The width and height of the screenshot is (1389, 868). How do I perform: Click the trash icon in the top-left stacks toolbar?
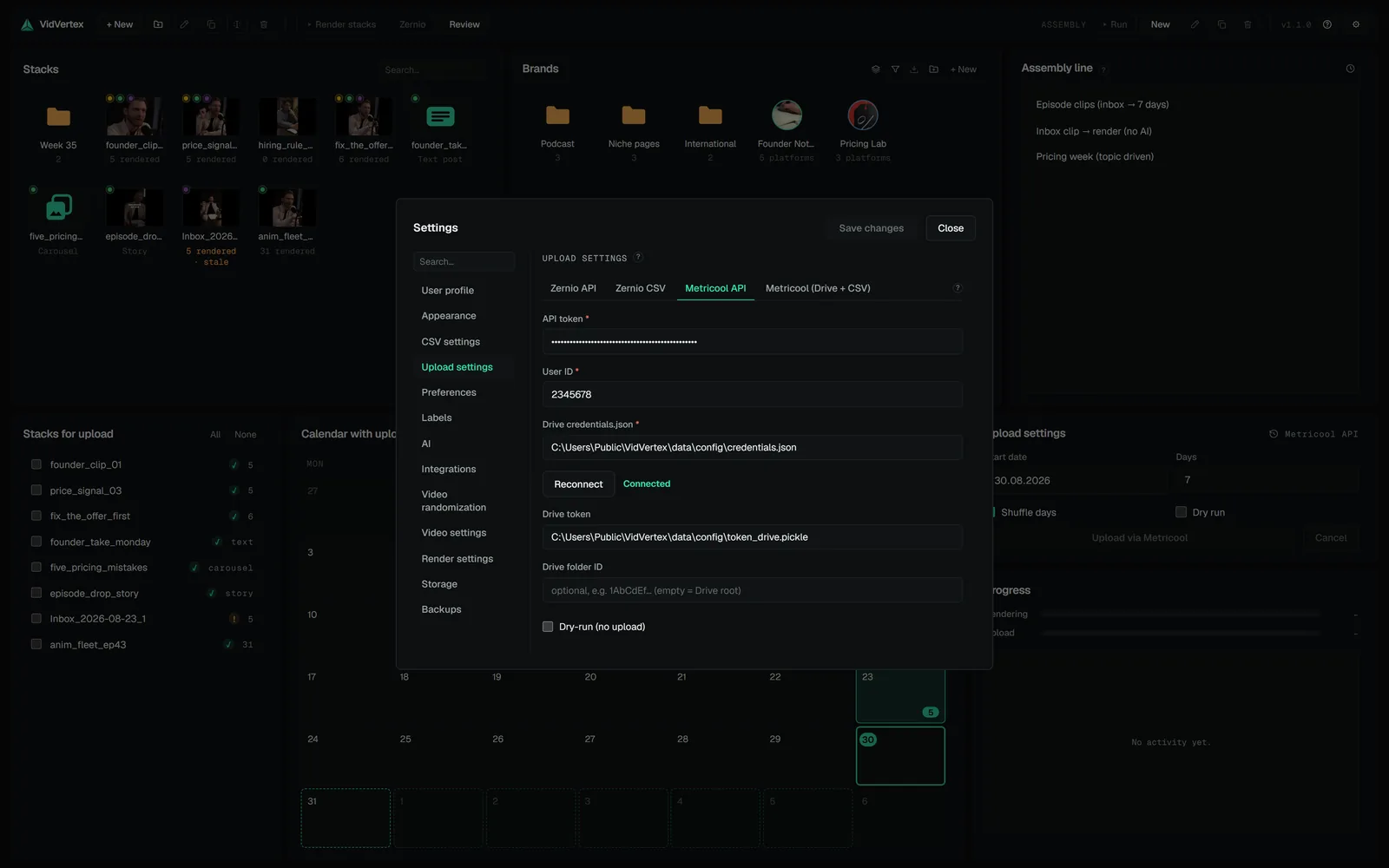pos(264,24)
